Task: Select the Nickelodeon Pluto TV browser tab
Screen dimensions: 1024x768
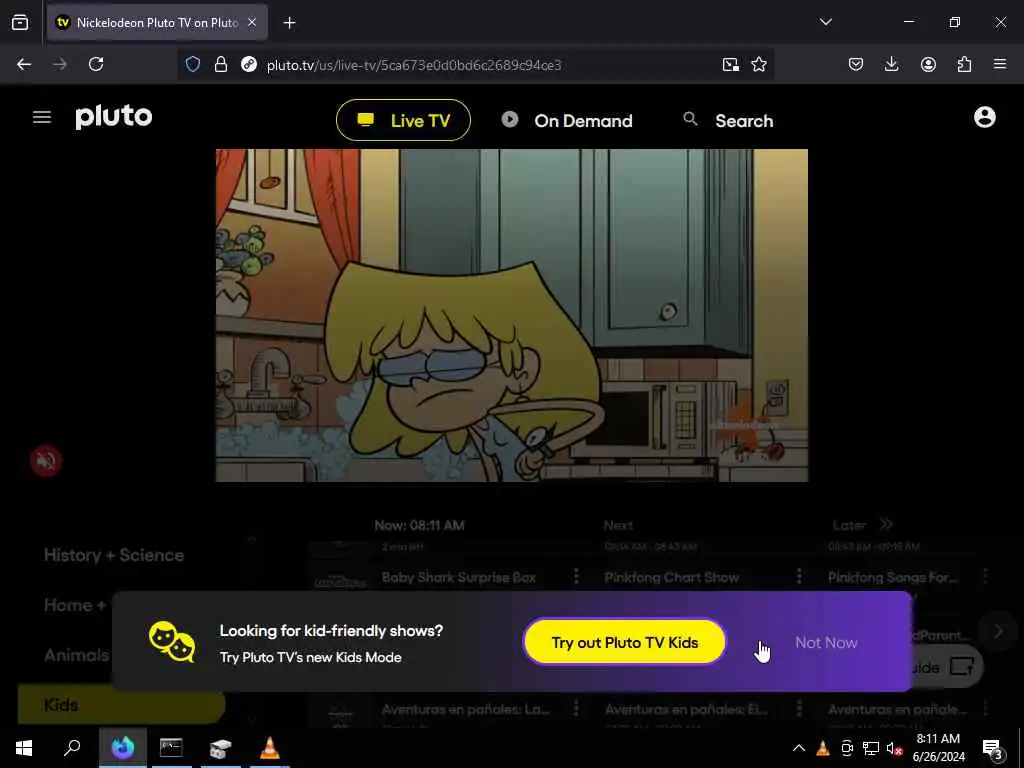Action: coord(157,23)
